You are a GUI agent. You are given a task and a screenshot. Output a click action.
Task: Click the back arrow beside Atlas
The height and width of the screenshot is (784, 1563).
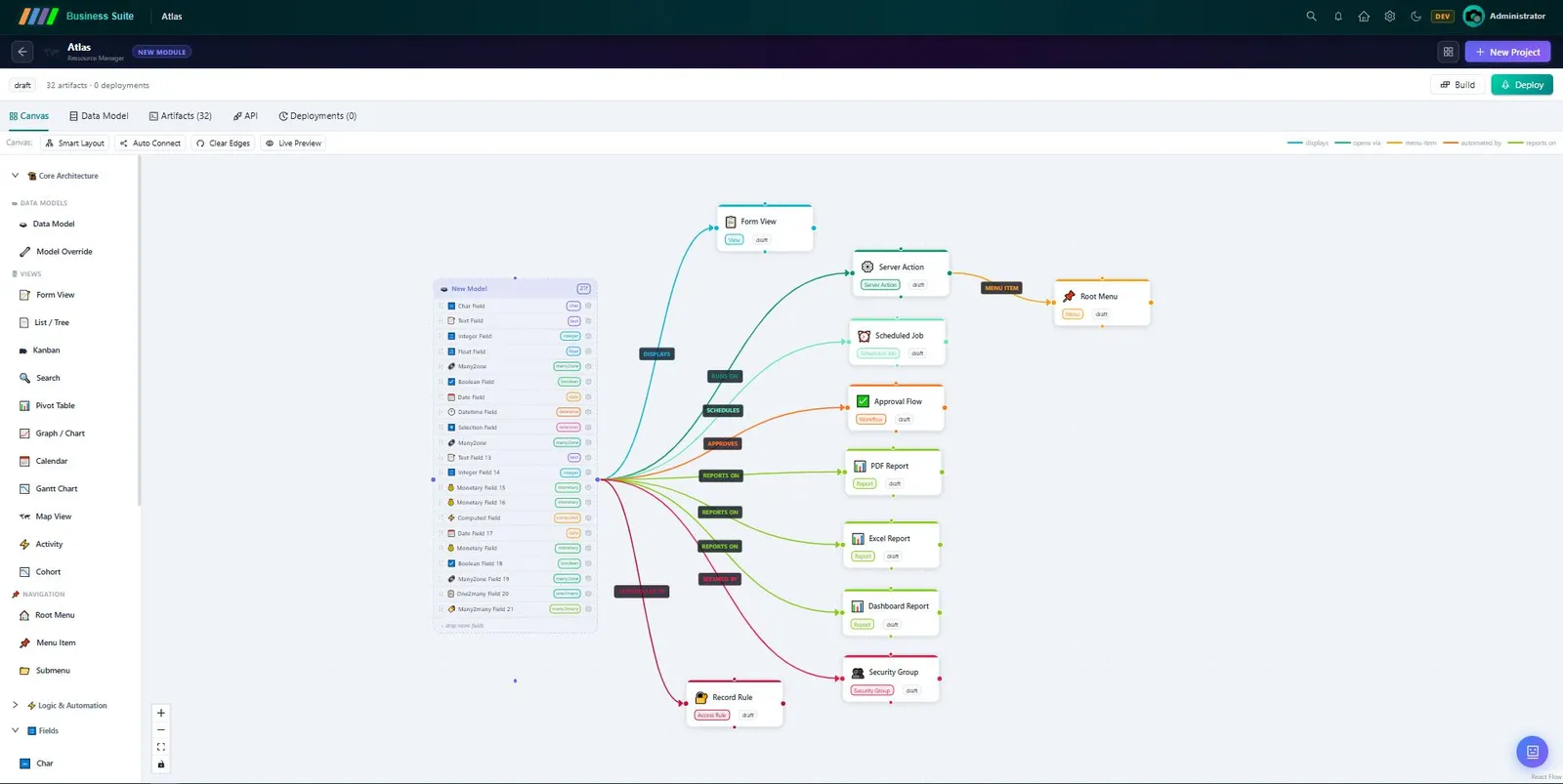22,52
